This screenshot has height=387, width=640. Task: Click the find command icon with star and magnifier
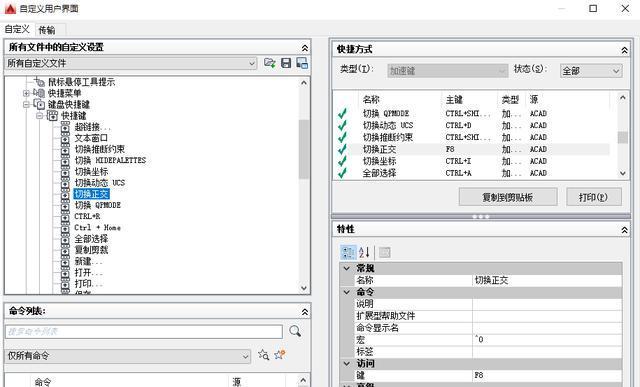(x=264, y=355)
